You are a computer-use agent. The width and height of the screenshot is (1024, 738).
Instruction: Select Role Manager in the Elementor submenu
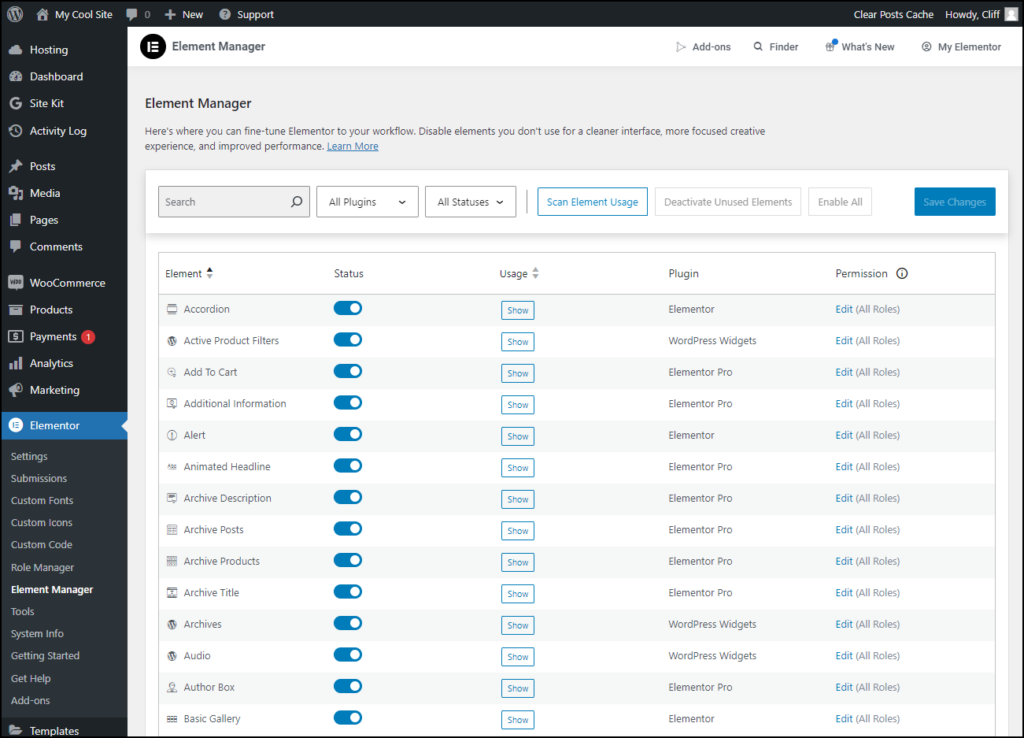coord(42,567)
